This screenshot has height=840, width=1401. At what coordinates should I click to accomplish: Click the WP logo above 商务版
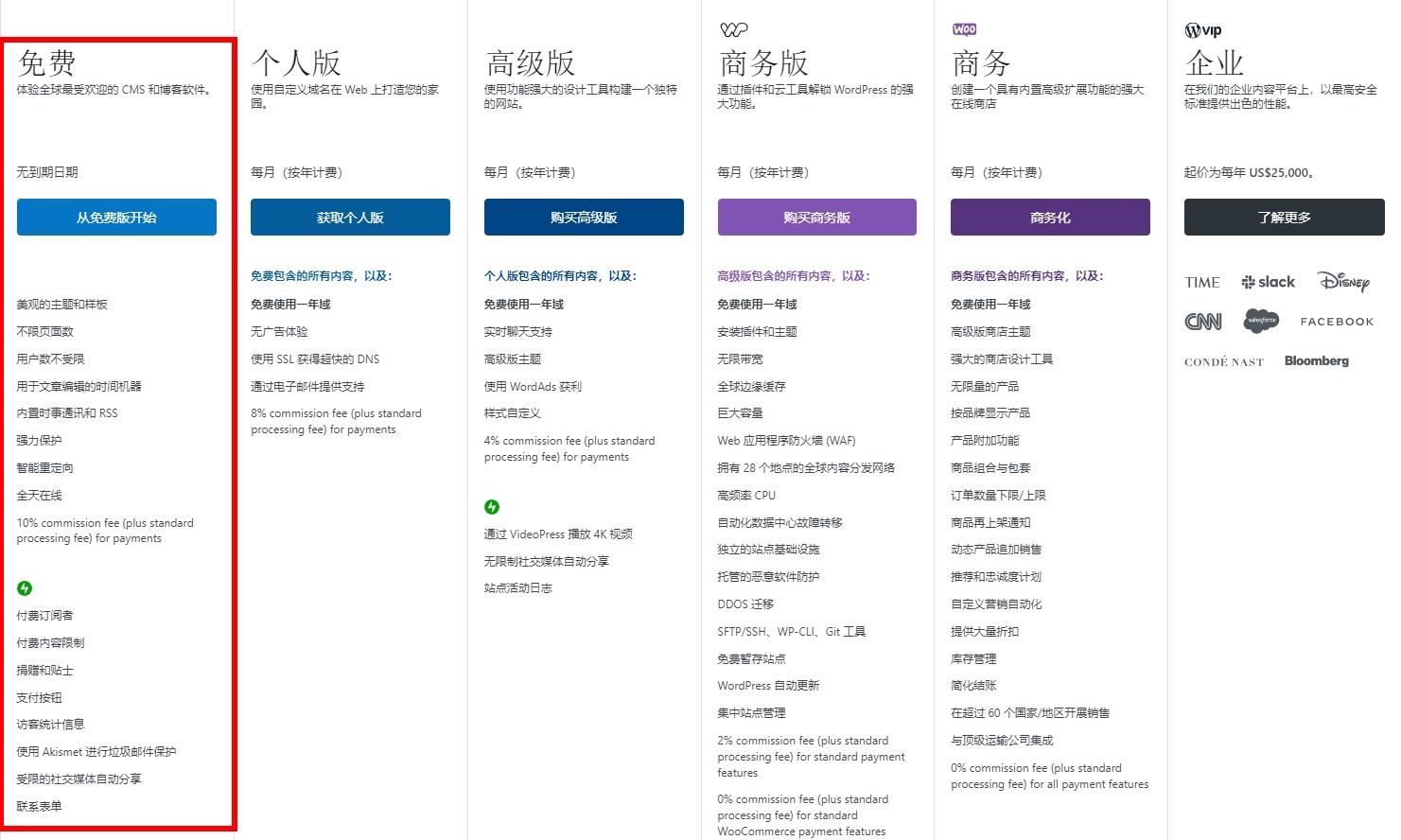[734, 29]
